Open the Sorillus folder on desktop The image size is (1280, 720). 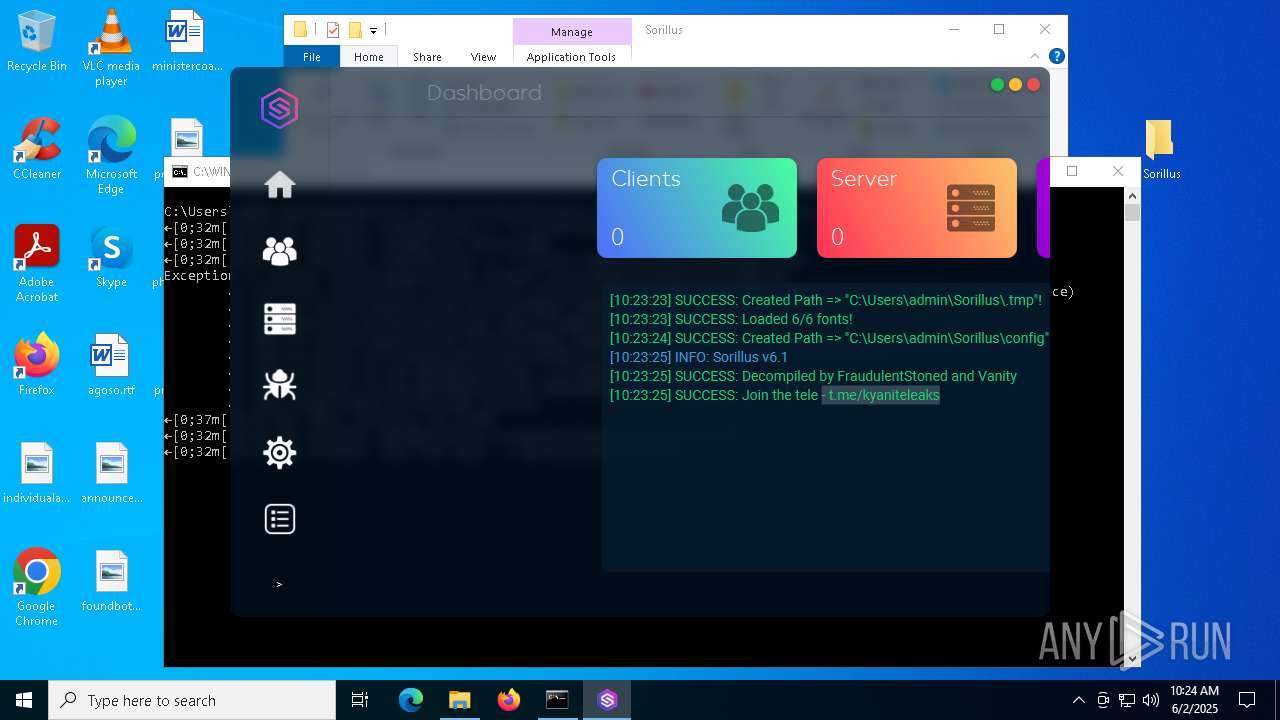[x=1160, y=149]
